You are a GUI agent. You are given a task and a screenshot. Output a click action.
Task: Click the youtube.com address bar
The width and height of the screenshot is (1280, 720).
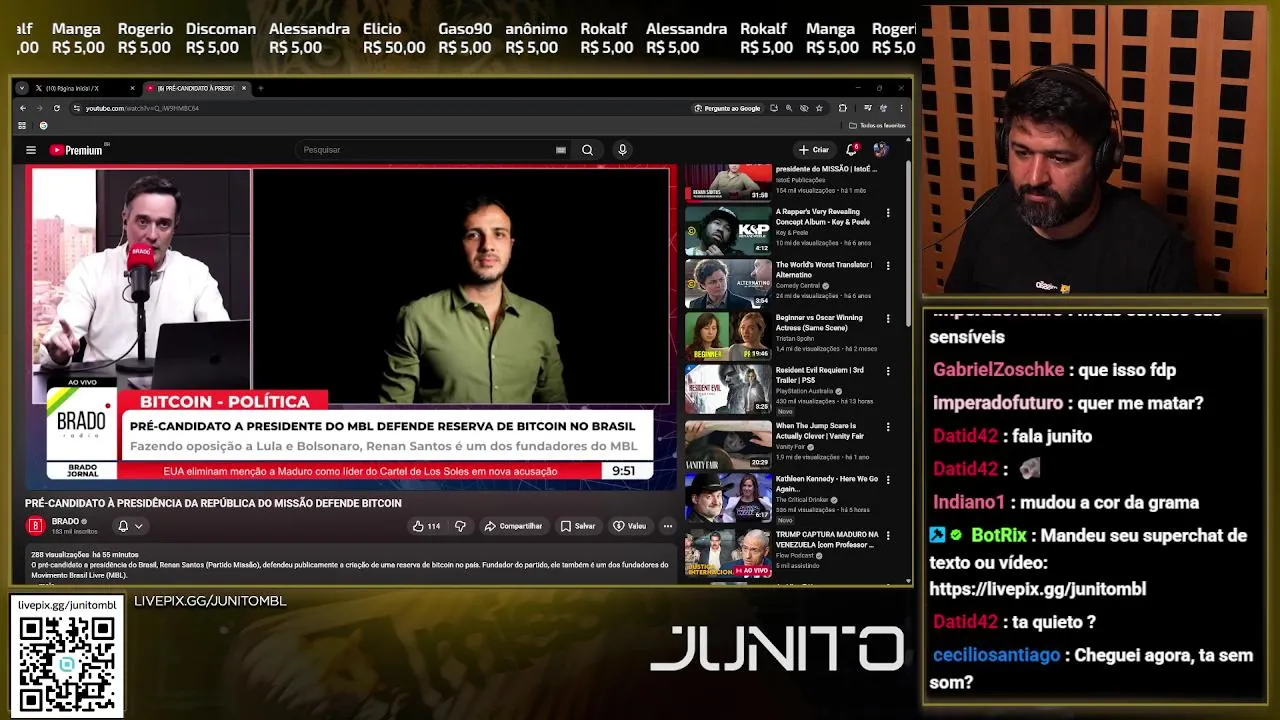pos(380,108)
